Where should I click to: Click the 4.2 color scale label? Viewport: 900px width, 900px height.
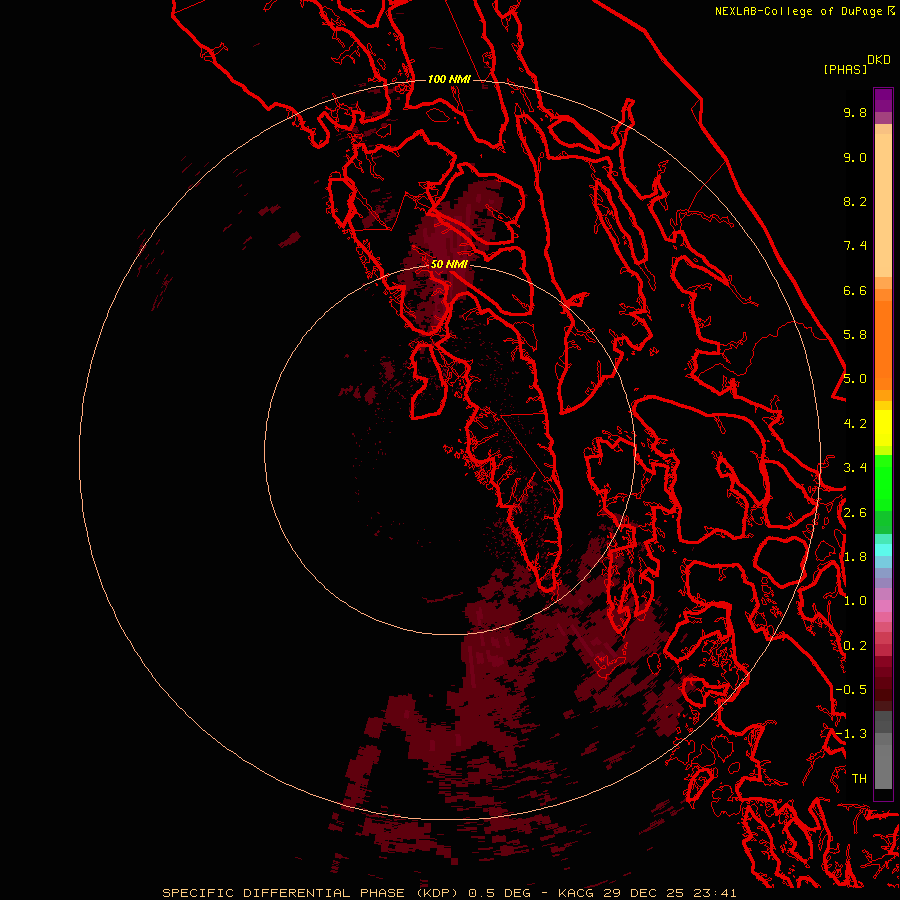click(x=855, y=424)
